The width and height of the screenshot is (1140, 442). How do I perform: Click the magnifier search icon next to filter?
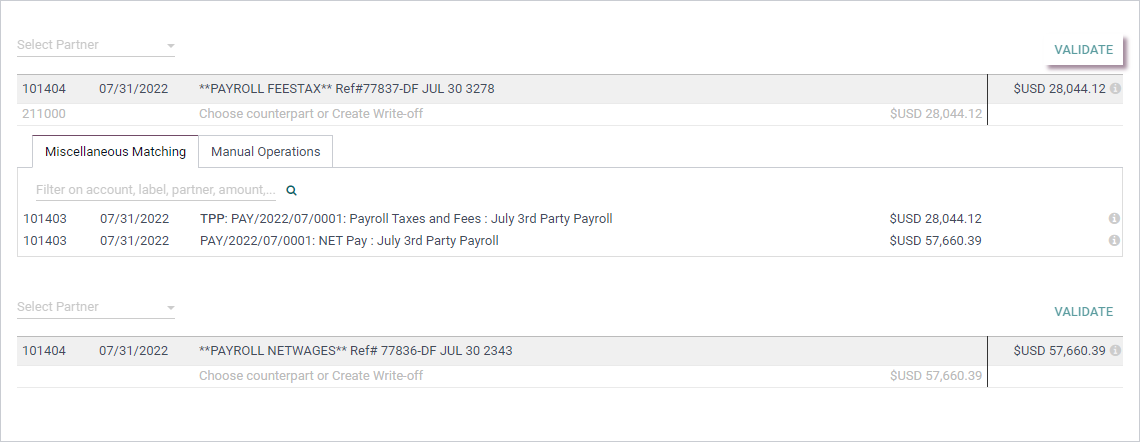(x=292, y=190)
